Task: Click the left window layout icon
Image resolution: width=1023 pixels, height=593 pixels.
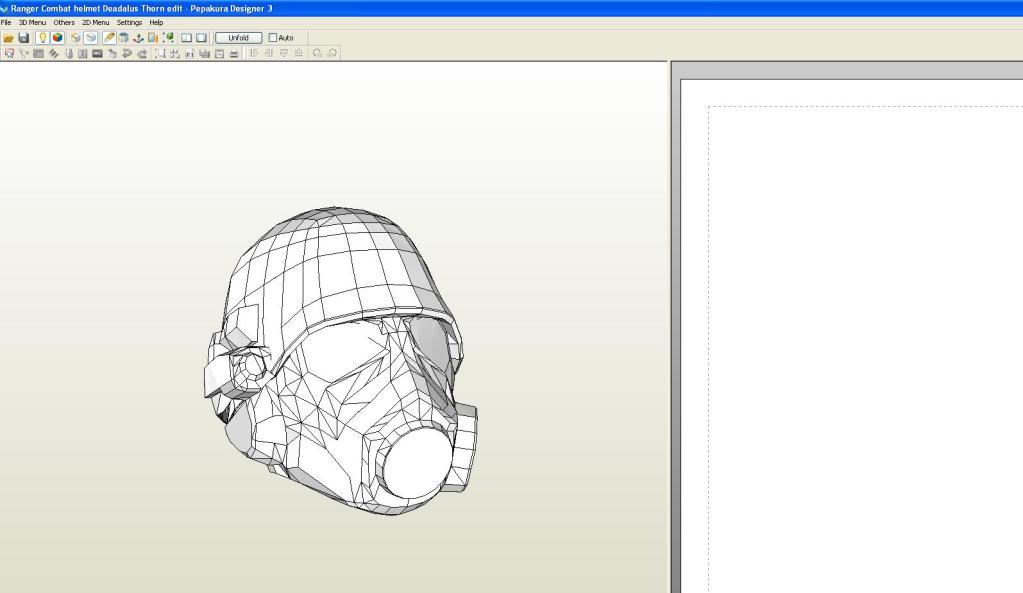Action: (x=186, y=38)
